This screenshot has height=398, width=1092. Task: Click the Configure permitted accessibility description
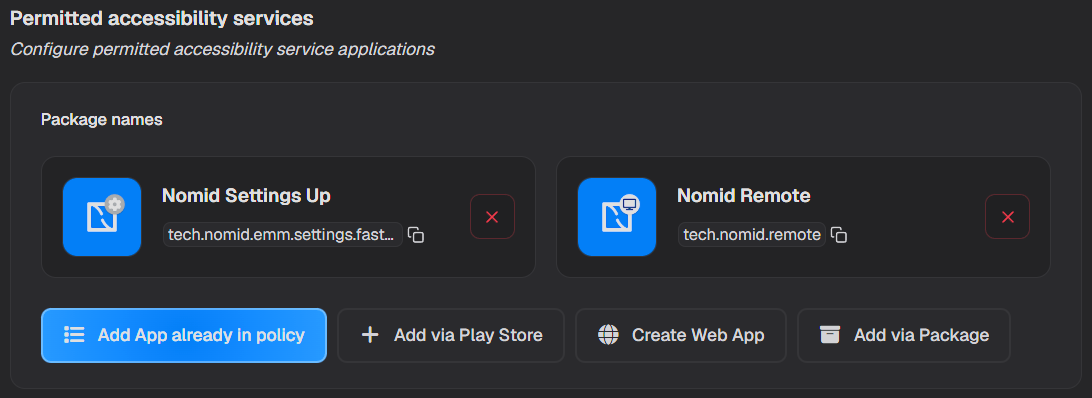point(222,50)
